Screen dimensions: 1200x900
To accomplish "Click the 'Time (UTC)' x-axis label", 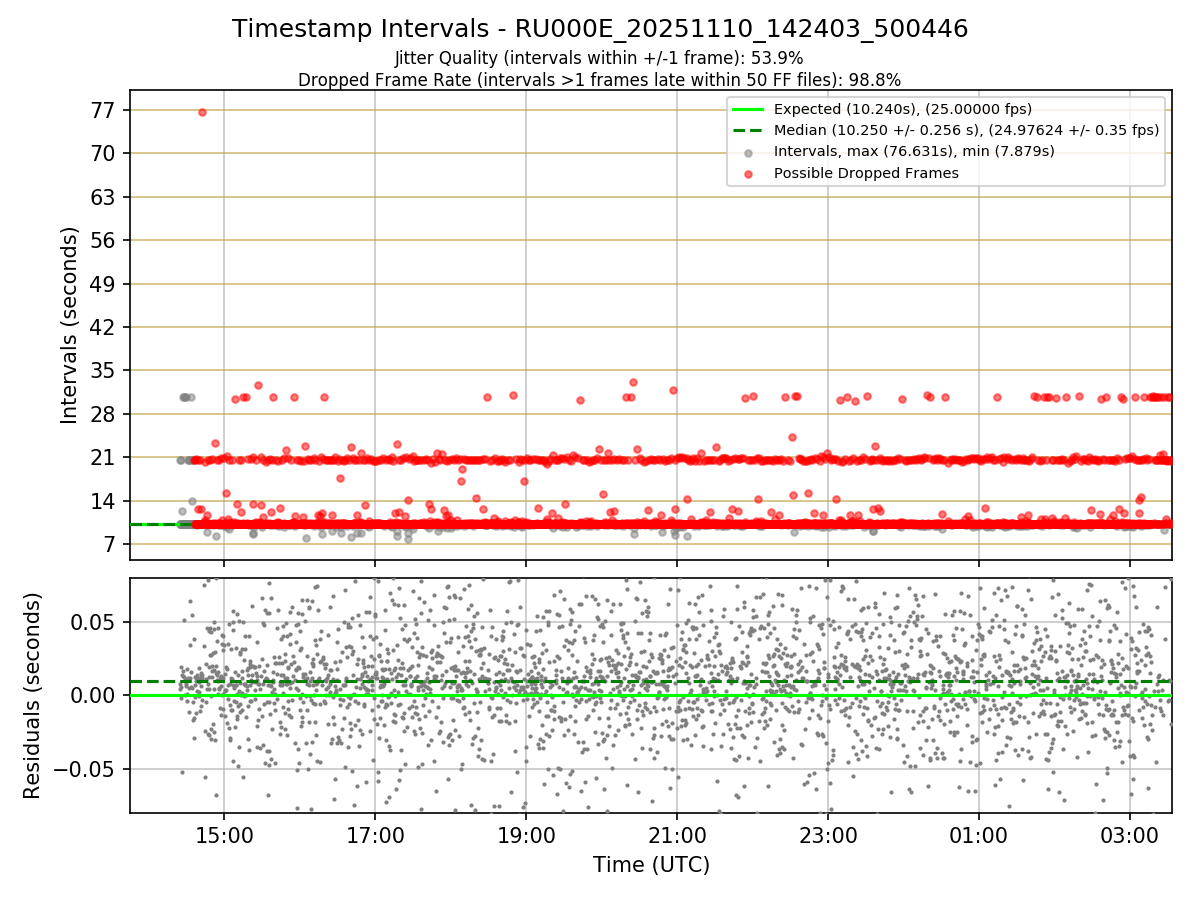I will (651, 864).
